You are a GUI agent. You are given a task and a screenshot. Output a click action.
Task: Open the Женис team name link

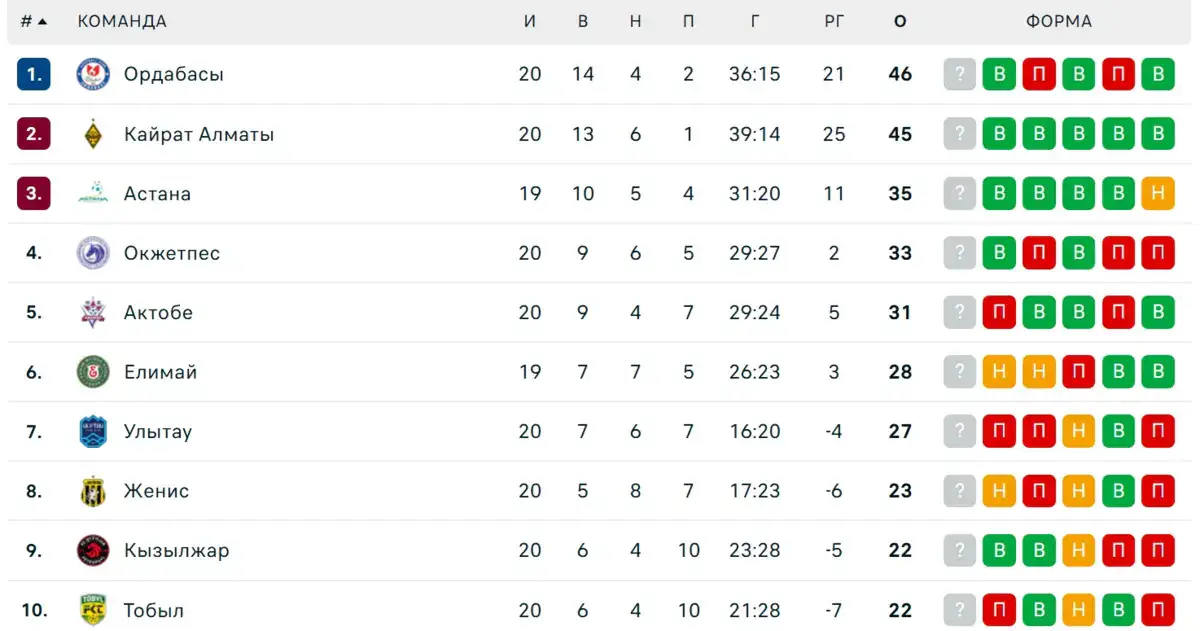[156, 491]
